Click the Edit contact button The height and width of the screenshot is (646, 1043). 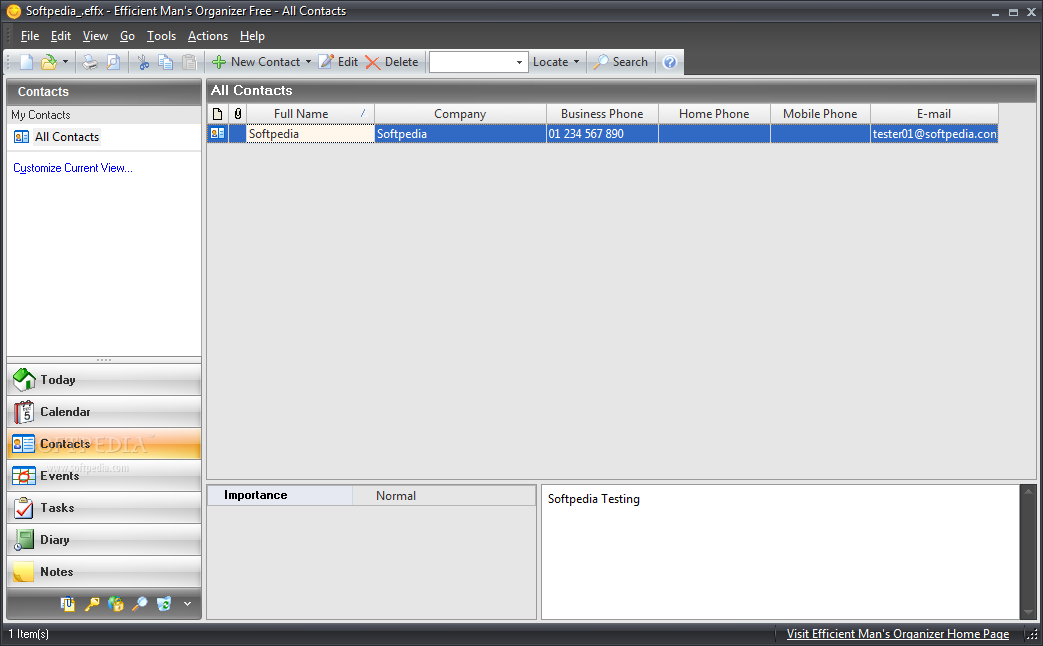click(338, 62)
